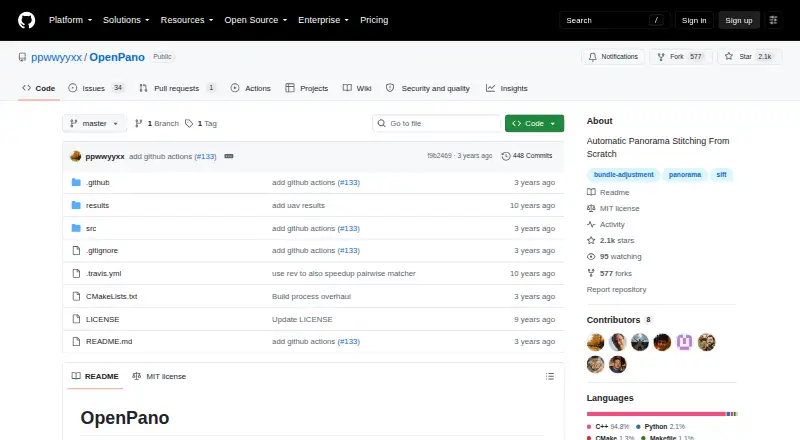The image size is (800, 440).
Task: Star the repository
Action: pyautogui.click(x=749, y=57)
